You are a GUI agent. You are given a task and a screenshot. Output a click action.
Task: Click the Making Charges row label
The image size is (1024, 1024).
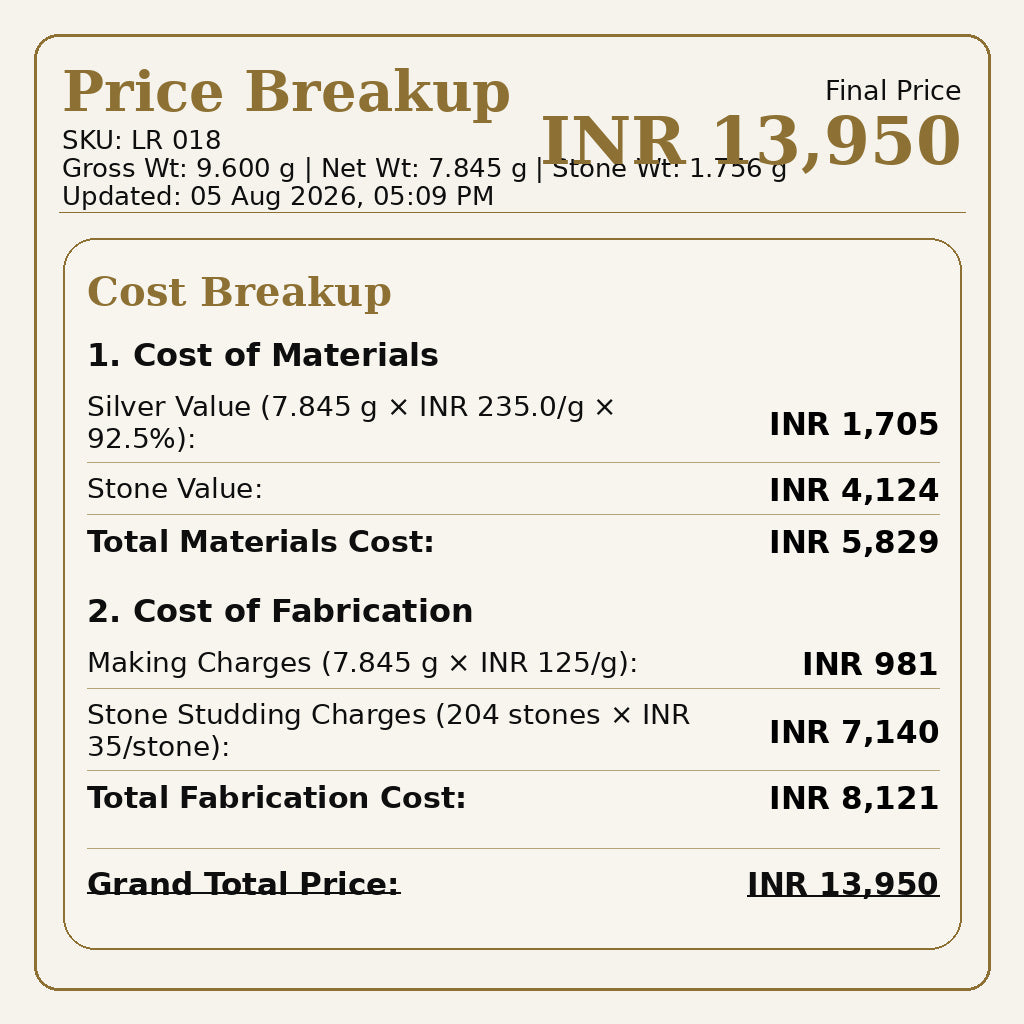point(362,663)
